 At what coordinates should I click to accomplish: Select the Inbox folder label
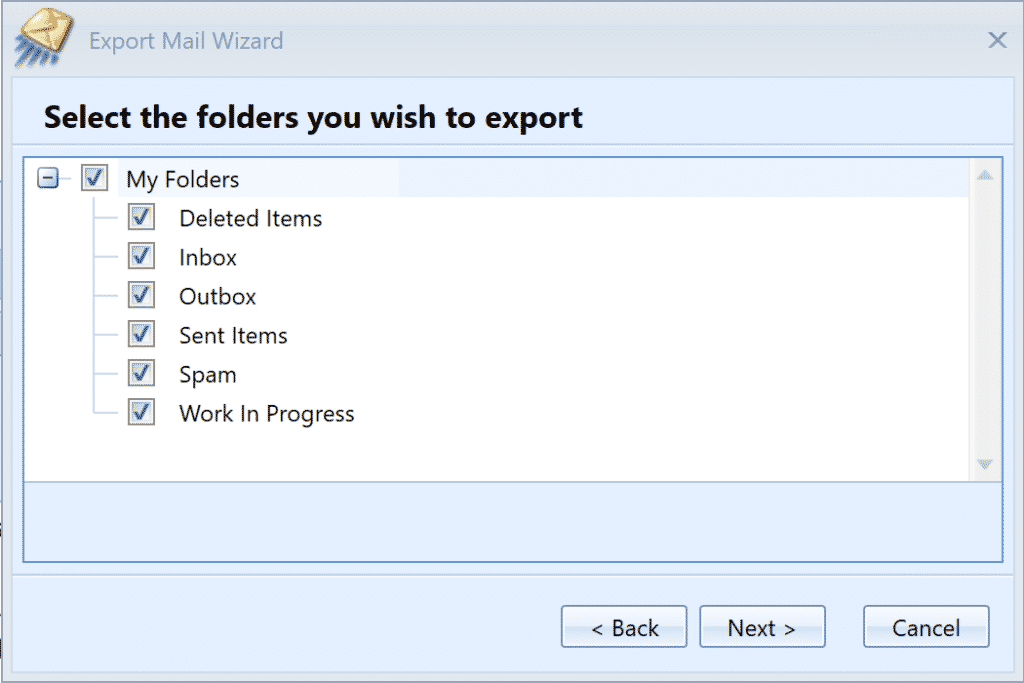[x=208, y=258]
